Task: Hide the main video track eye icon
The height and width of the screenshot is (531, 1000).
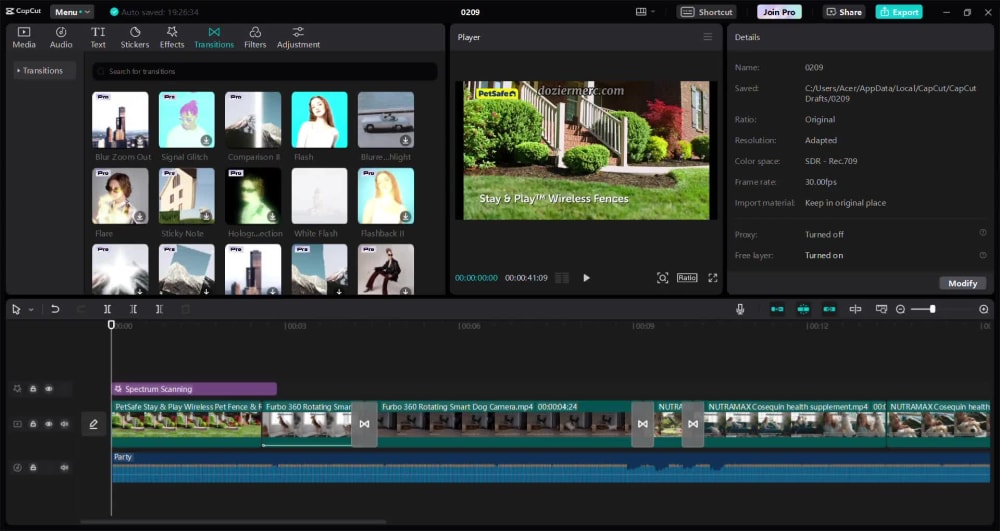Action: 49,424
